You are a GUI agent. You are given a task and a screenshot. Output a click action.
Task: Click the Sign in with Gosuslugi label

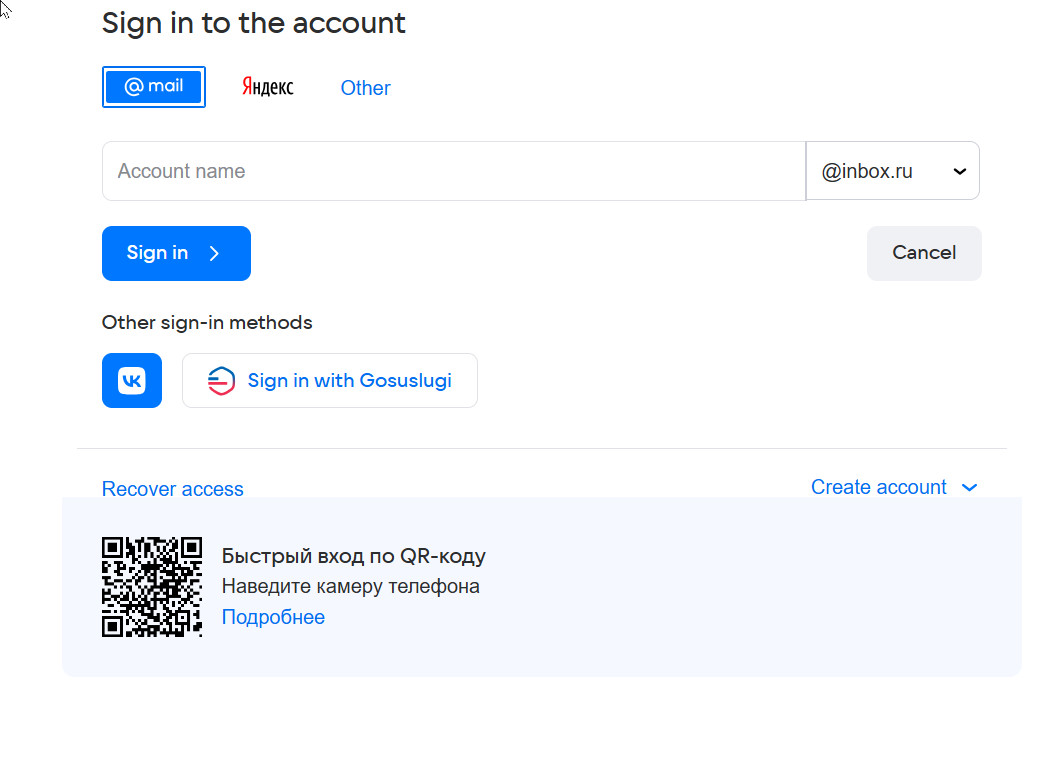coord(350,381)
